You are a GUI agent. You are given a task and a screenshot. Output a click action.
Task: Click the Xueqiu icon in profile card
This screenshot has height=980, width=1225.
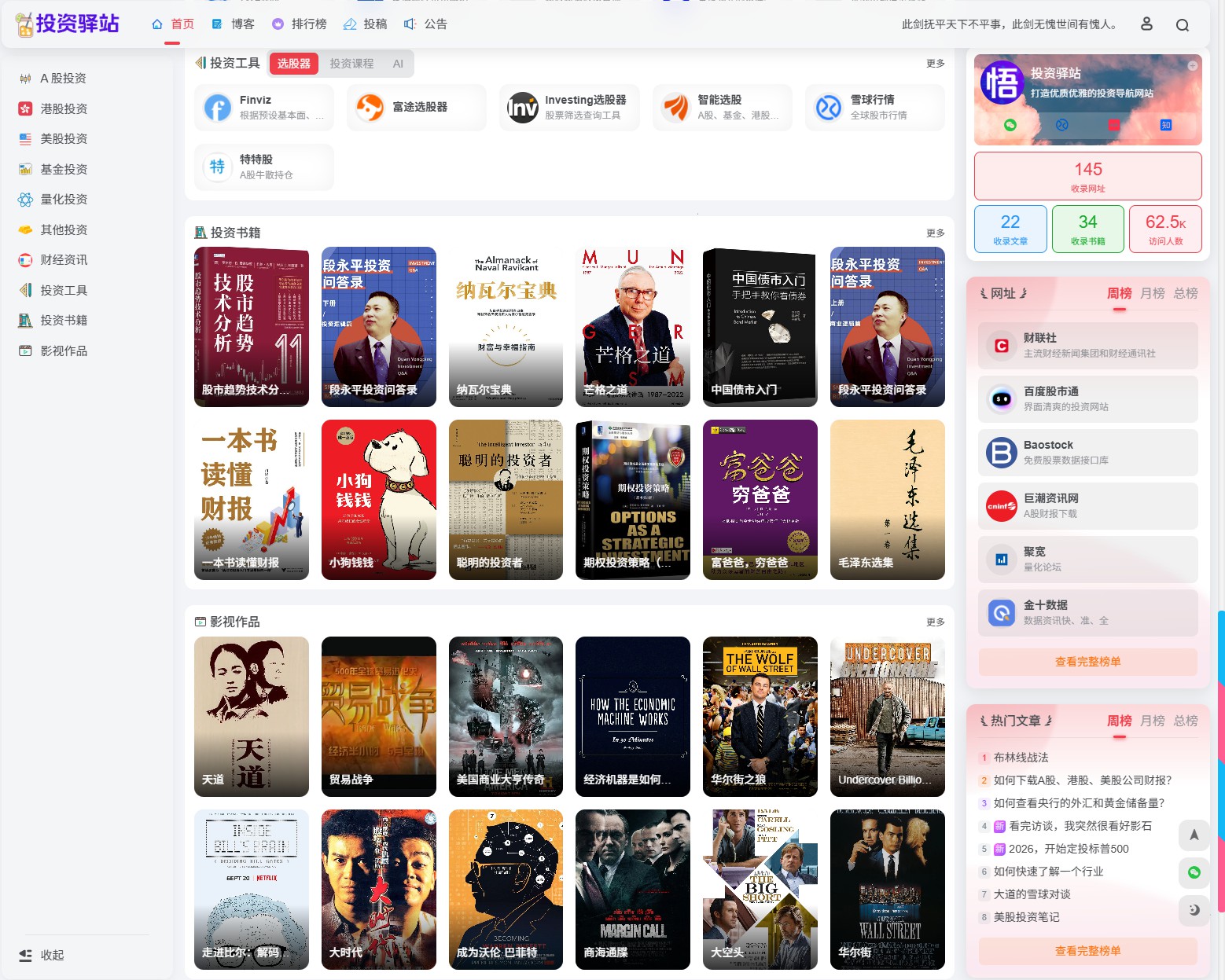1062,125
